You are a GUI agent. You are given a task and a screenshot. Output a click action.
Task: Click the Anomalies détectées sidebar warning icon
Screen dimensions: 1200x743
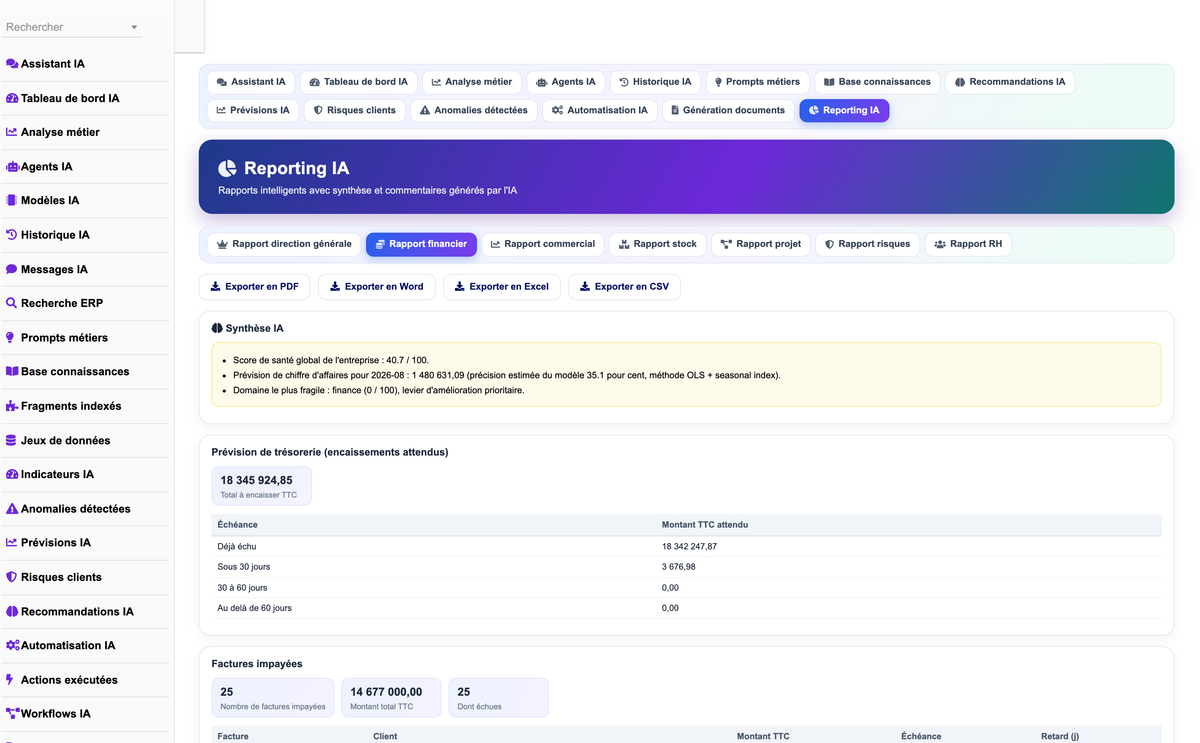tap(12, 508)
